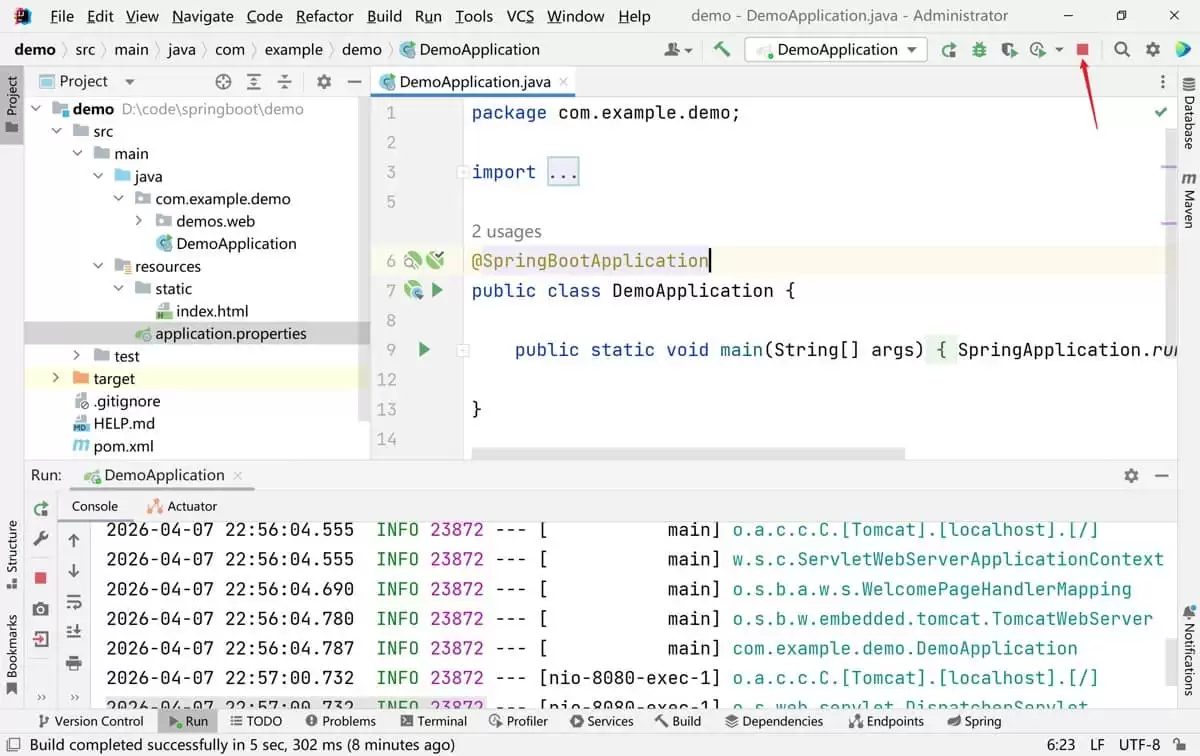The width and height of the screenshot is (1200, 756).
Task: Click the colorful code-with-me icon at top right
Action: [1182, 49]
